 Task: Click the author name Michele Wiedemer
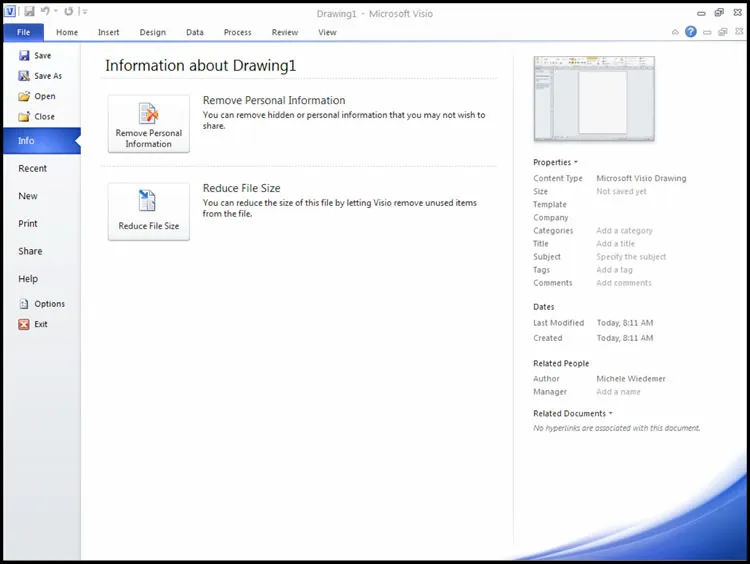(x=631, y=378)
